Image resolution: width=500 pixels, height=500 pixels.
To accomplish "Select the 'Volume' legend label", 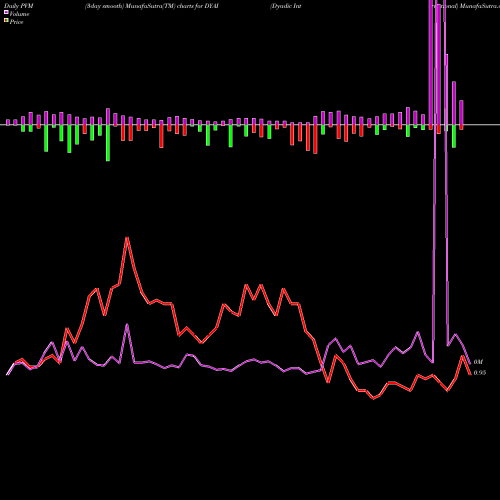I will coord(19,14).
